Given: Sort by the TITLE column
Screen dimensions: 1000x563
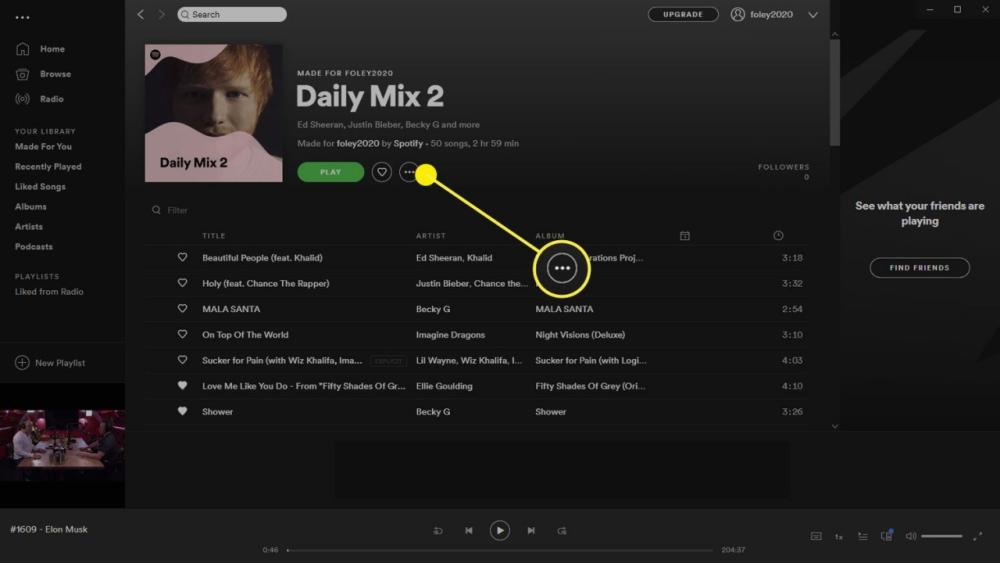Looking at the screenshot, I should tap(214, 236).
